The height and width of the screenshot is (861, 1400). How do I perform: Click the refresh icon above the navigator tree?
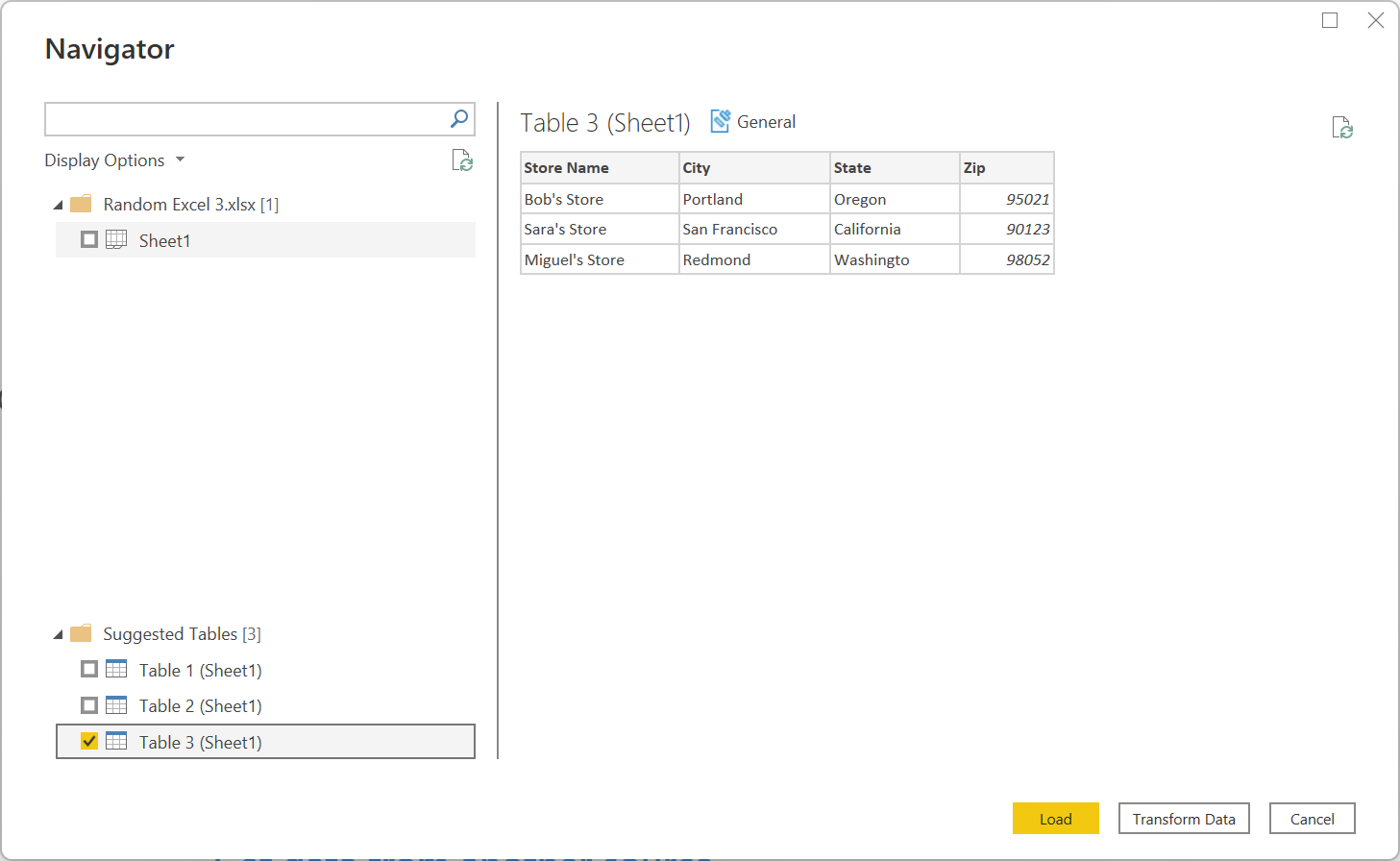[462, 161]
